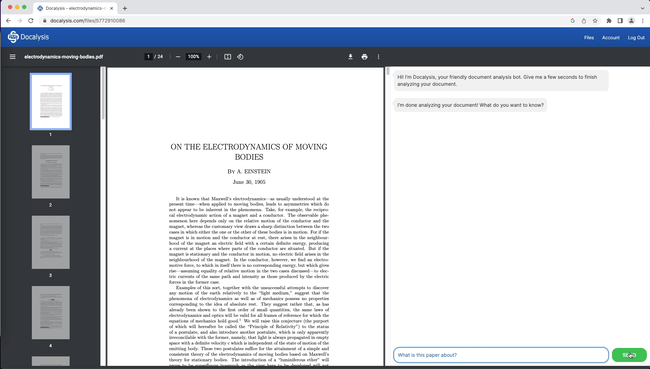Viewport: 650px width, 369px height.
Task: Click the Google icon in address bar
Action: point(572,20)
